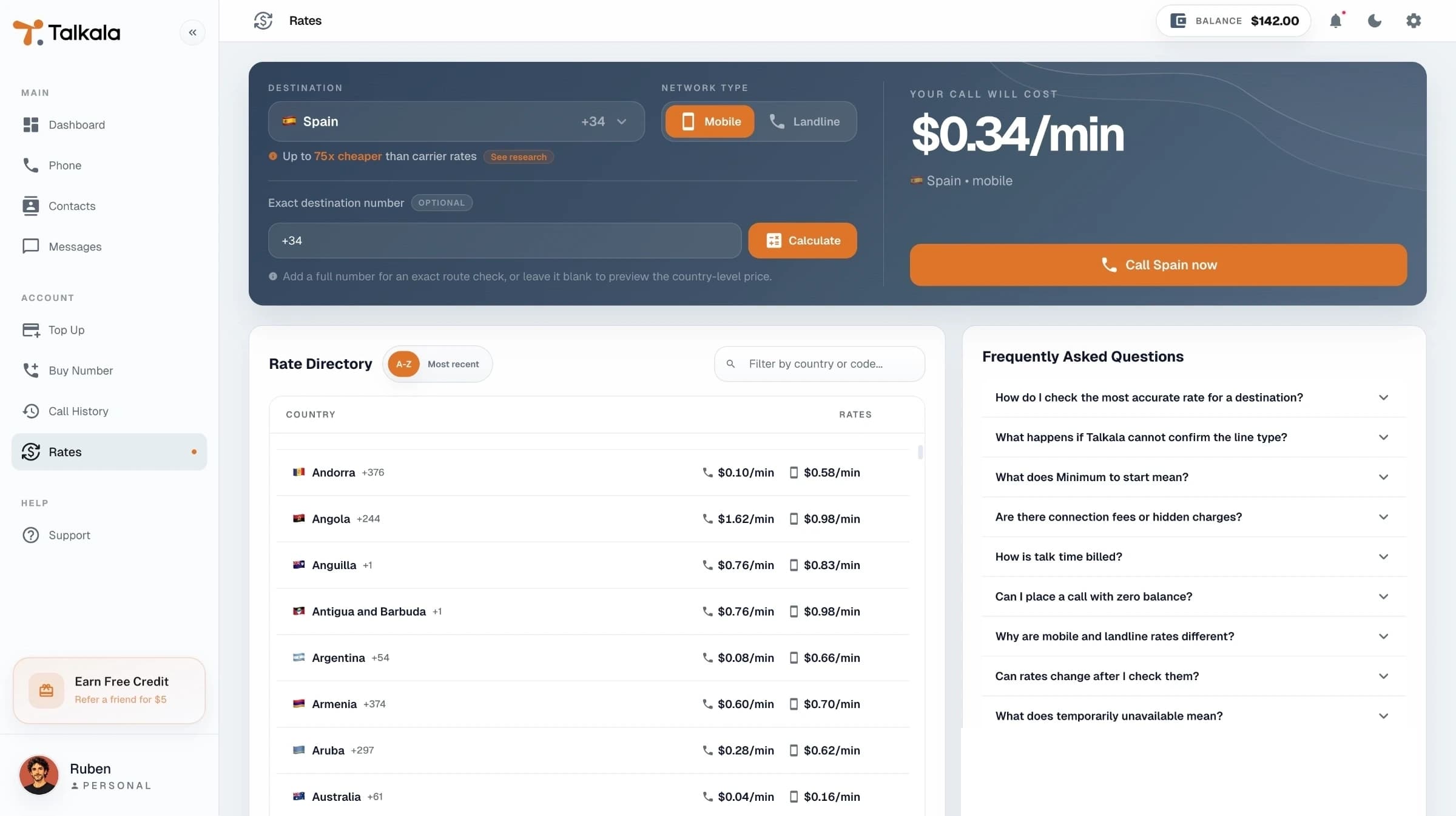Select the Australia +61 row
This screenshot has width=1456, height=816.
click(x=593, y=796)
